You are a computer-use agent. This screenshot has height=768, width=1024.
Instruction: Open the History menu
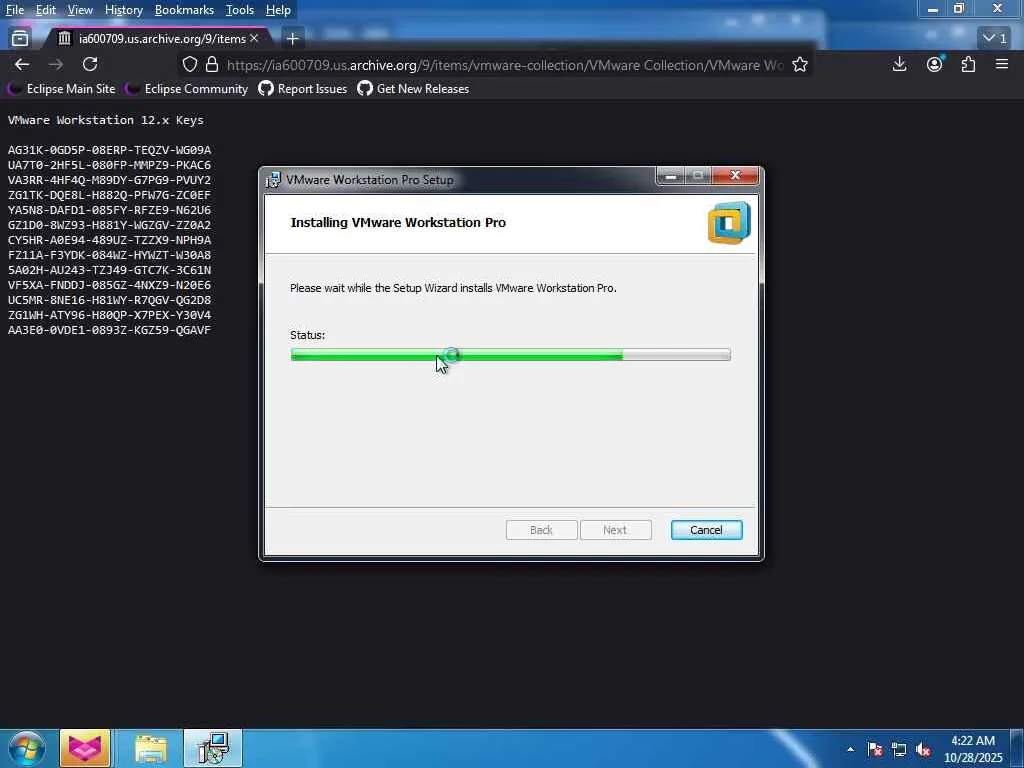(123, 10)
